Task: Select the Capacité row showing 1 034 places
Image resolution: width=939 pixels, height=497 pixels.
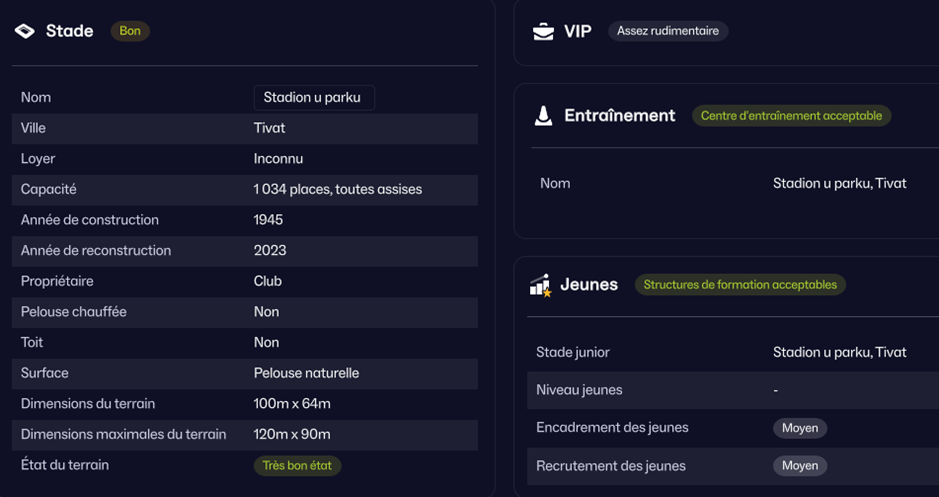Action: point(244,189)
